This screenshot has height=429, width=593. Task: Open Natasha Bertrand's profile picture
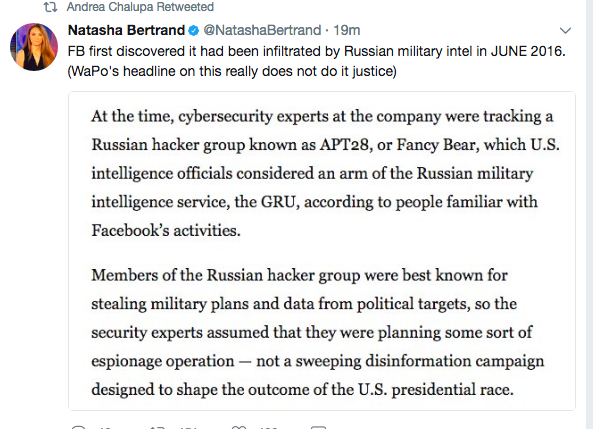(x=34, y=47)
